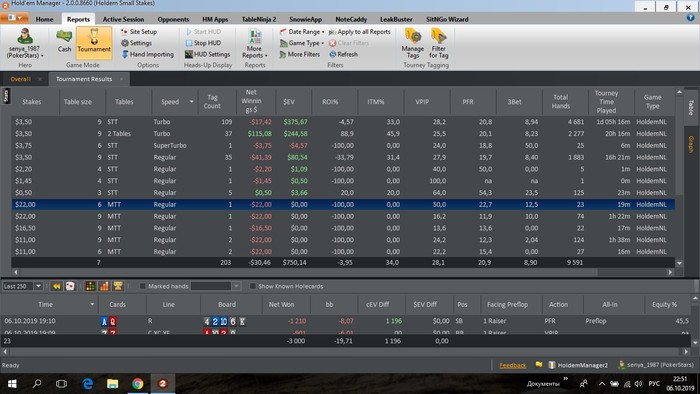
Task: Click the Feedback link
Action: click(512, 365)
